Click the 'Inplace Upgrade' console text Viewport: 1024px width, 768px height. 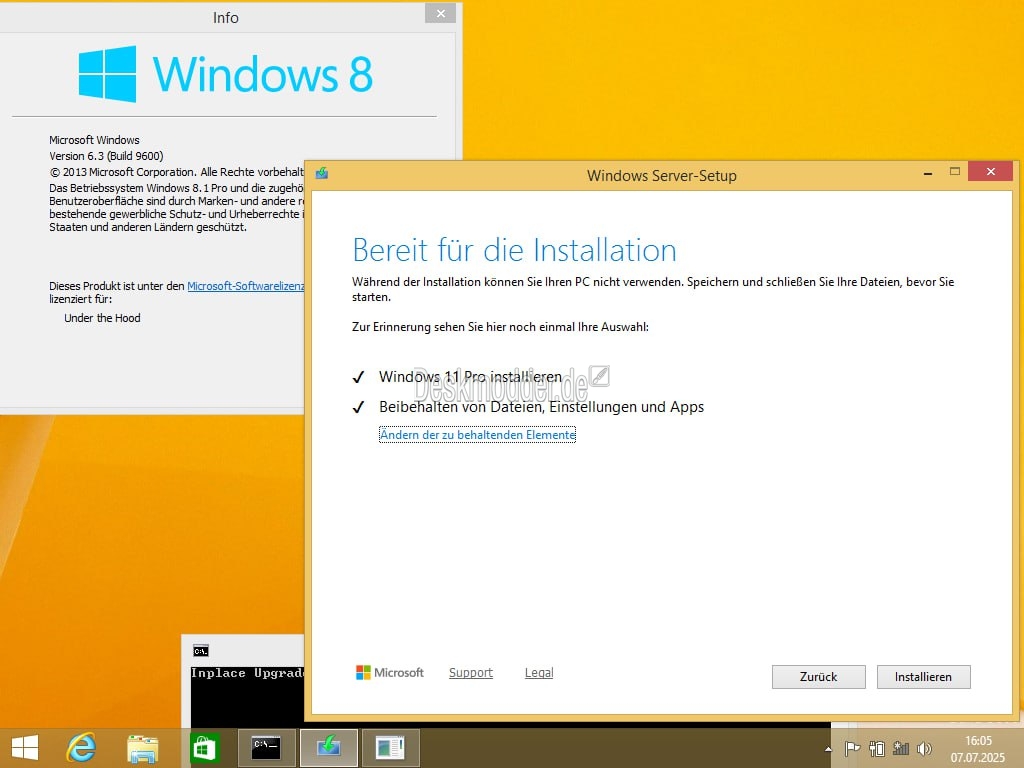(248, 673)
